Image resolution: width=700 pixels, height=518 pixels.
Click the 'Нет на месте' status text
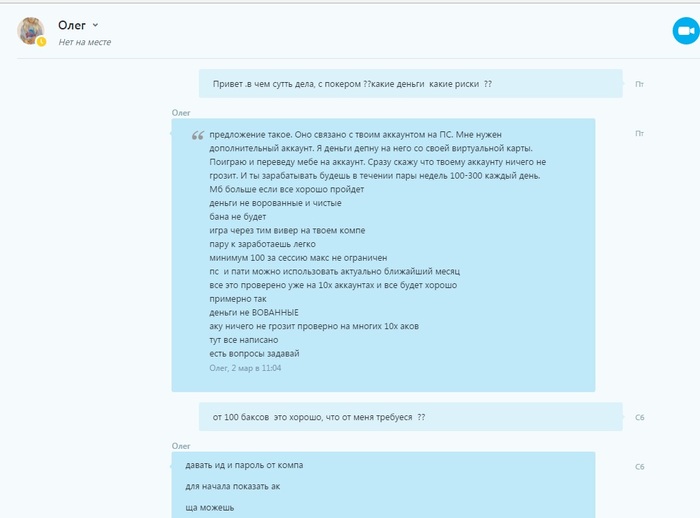pos(85,42)
